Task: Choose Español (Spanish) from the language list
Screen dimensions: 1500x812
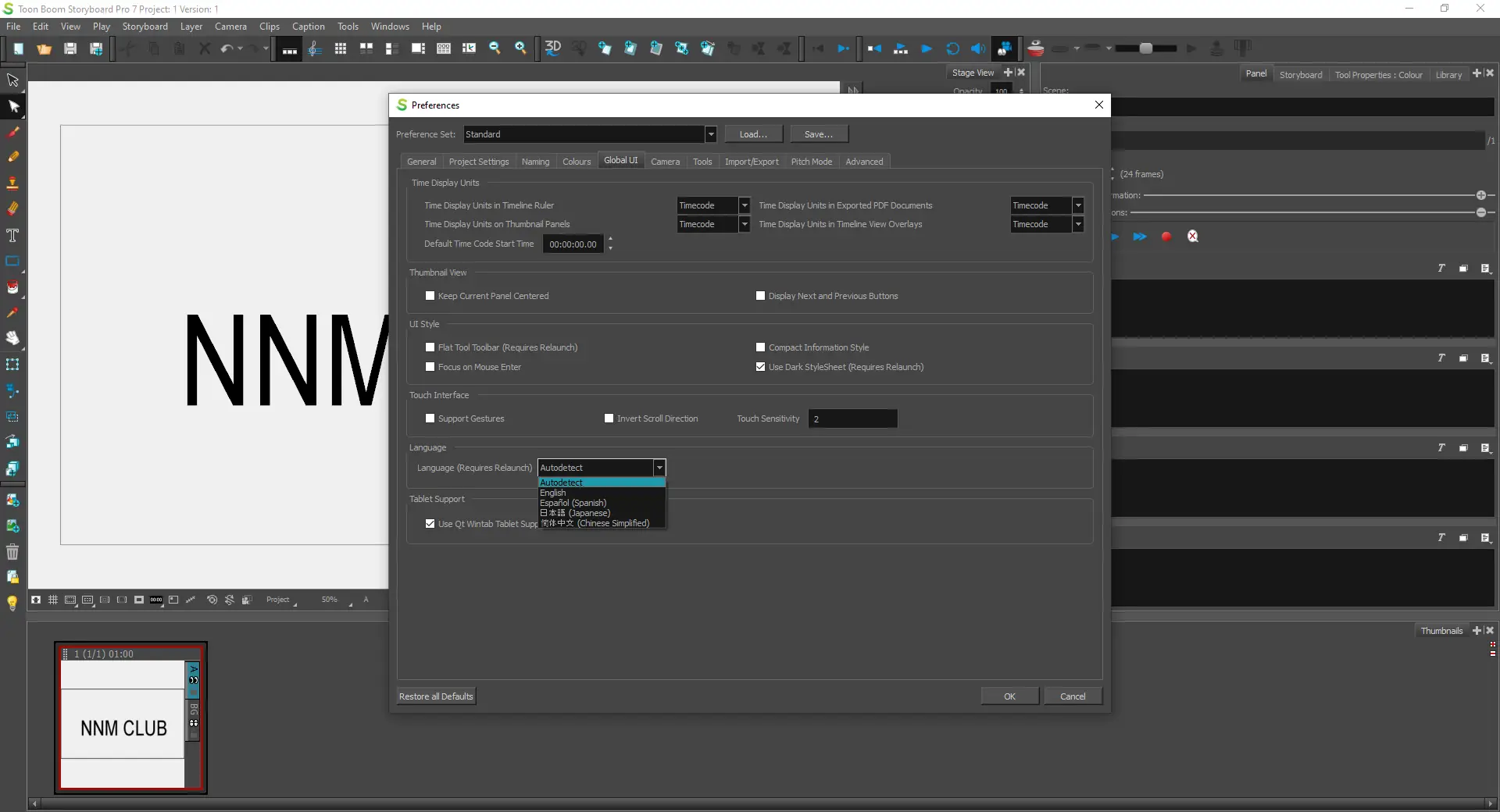Action: pos(602,503)
